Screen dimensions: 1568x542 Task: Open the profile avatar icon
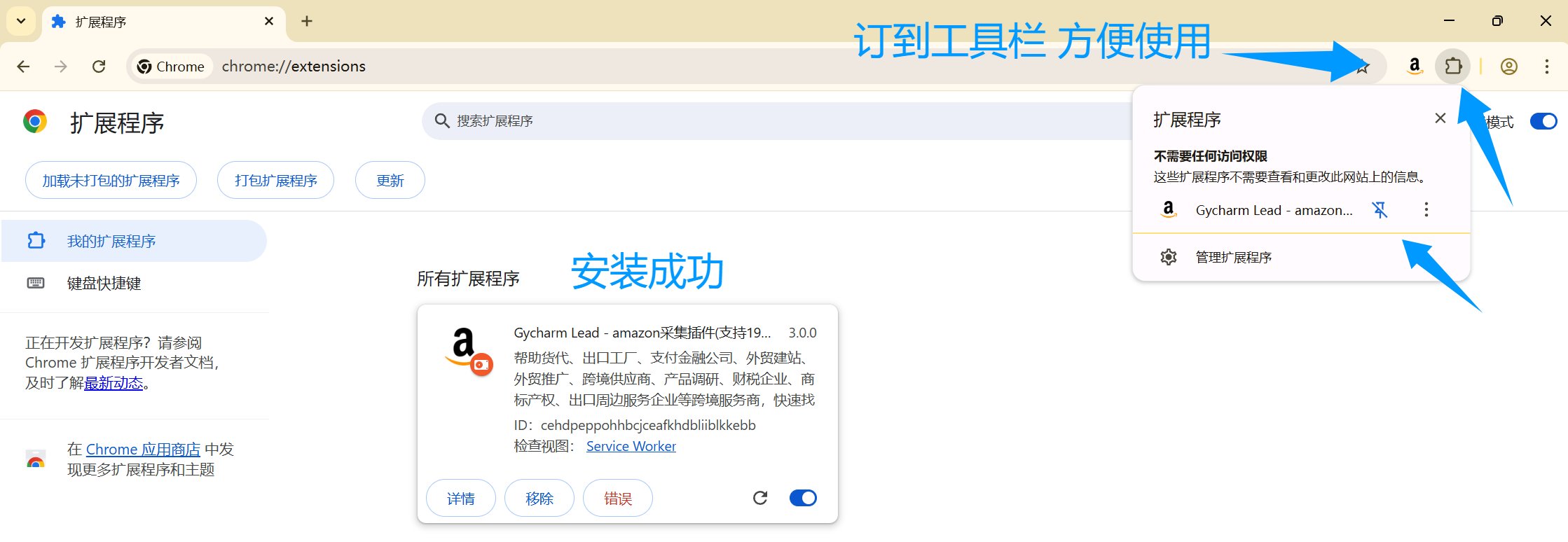(1509, 67)
